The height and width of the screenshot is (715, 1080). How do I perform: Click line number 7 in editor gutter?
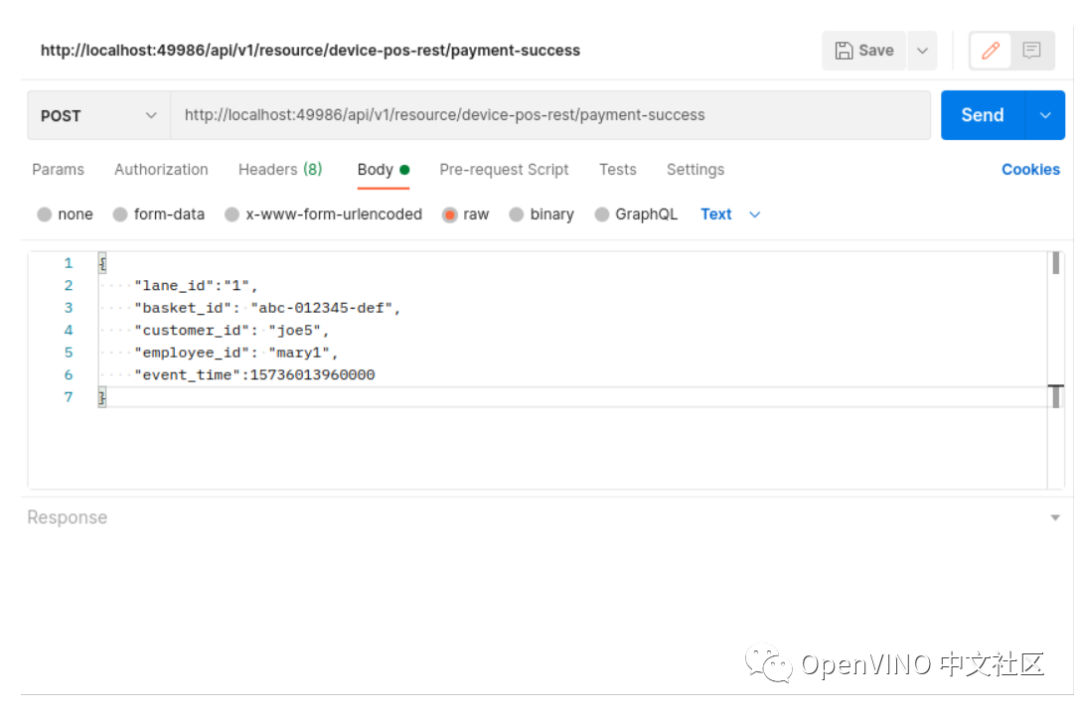[68, 397]
